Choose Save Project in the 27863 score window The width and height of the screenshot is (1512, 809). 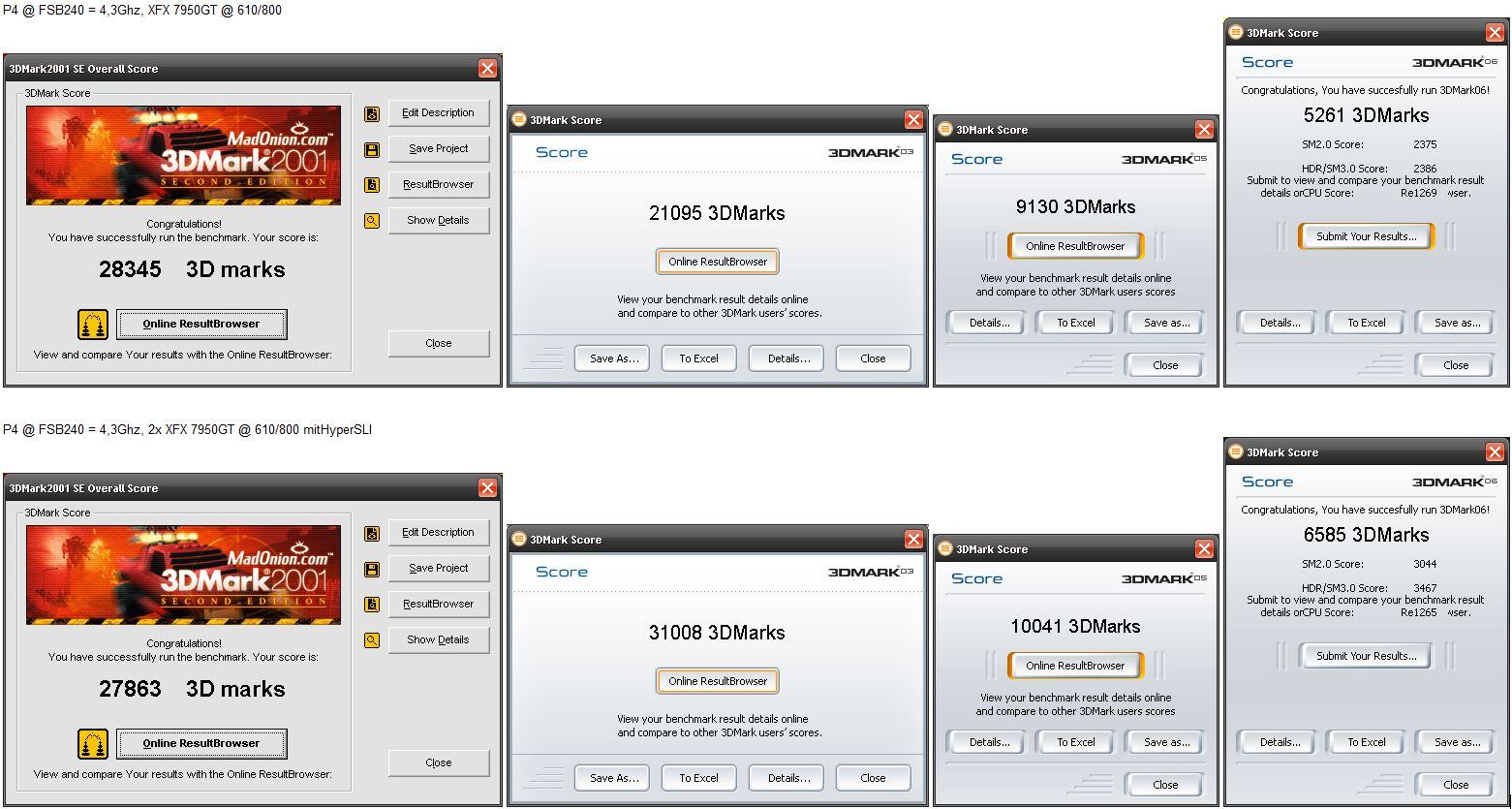pos(439,568)
